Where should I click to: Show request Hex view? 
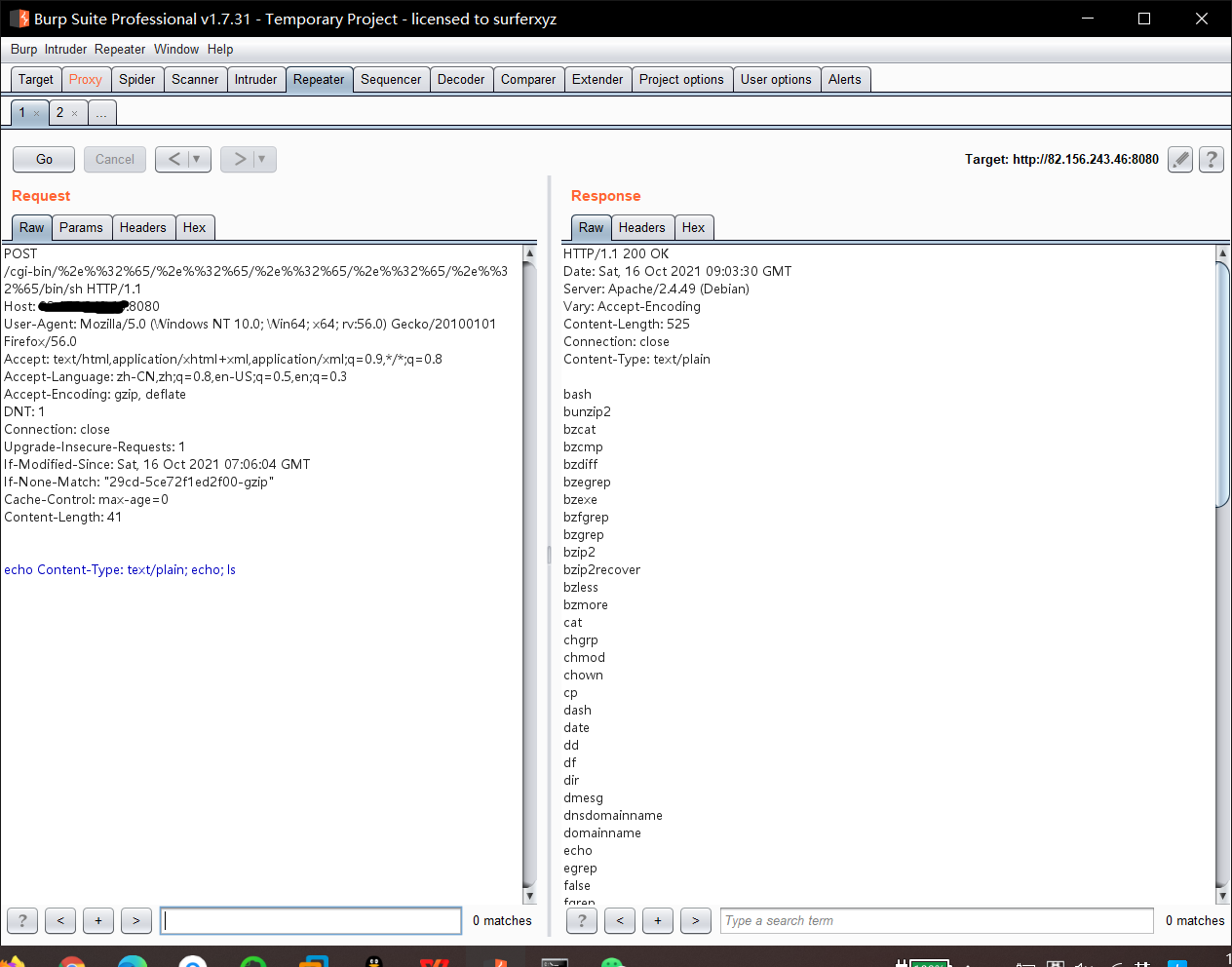point(195,227)
